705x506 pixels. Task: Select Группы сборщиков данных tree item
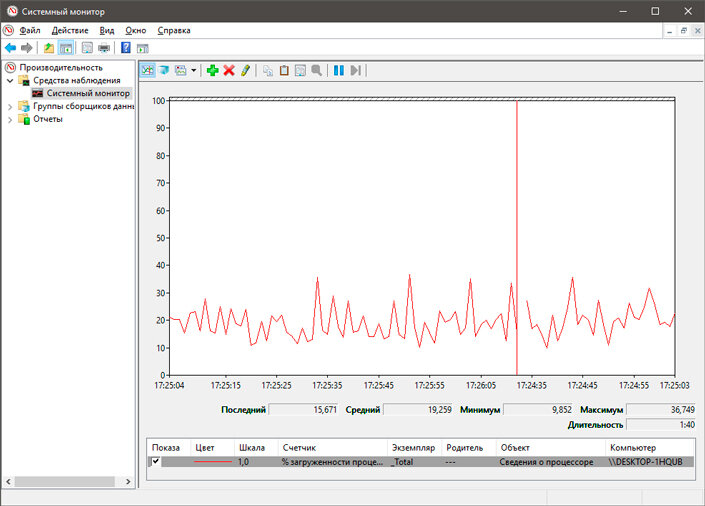tap(83, 107)
